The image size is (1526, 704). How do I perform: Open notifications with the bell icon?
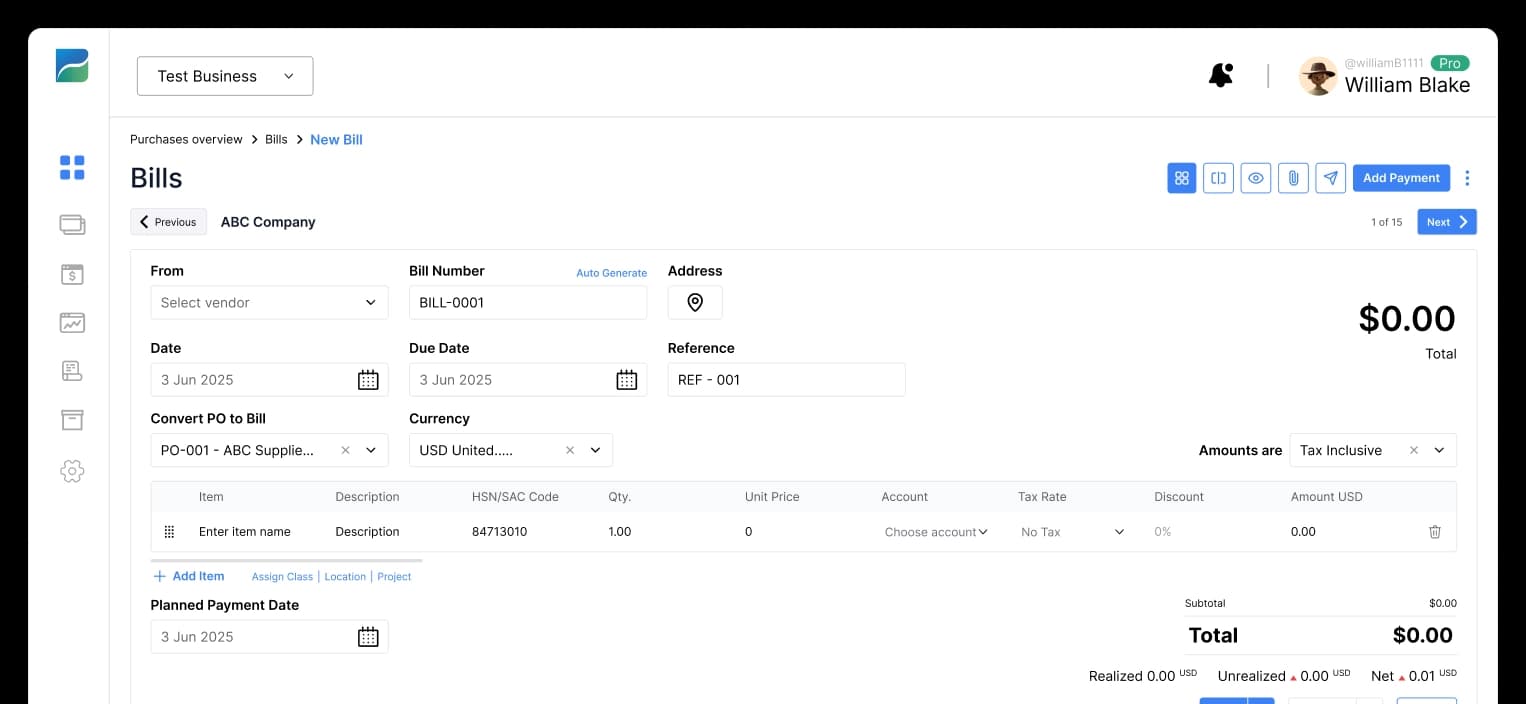[x=1220, y=75]
